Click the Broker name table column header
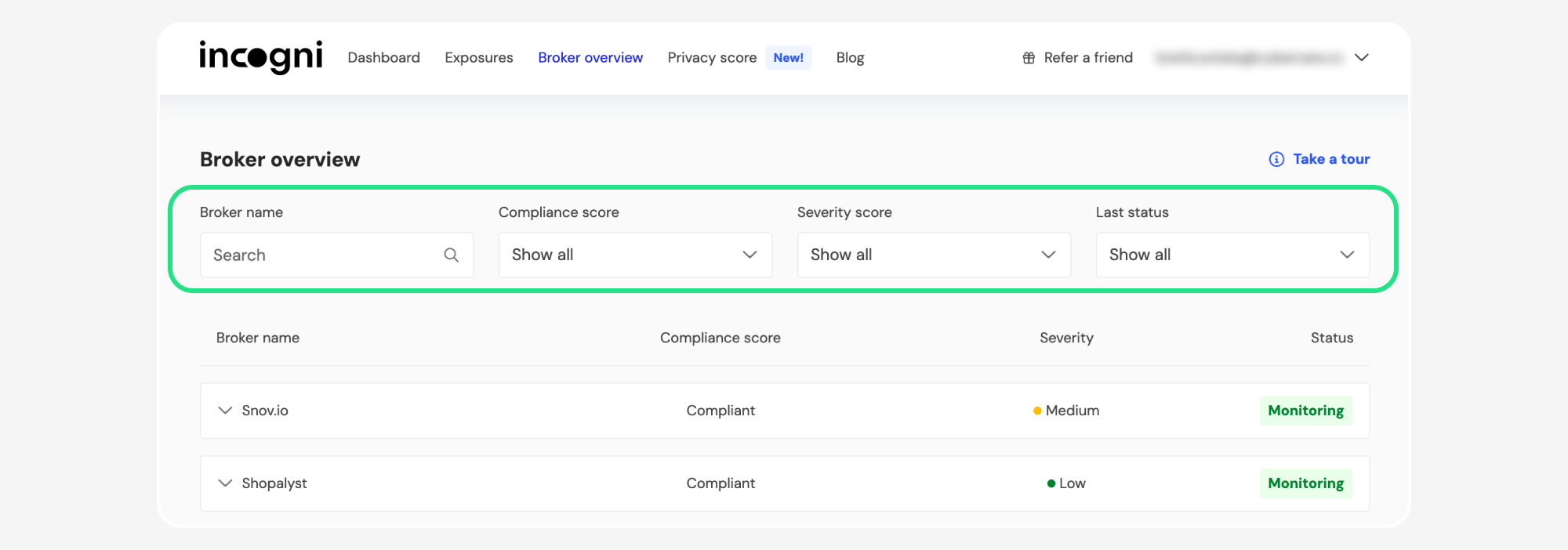Viewport: 1568px width, 550px height. tap(258, 338)
